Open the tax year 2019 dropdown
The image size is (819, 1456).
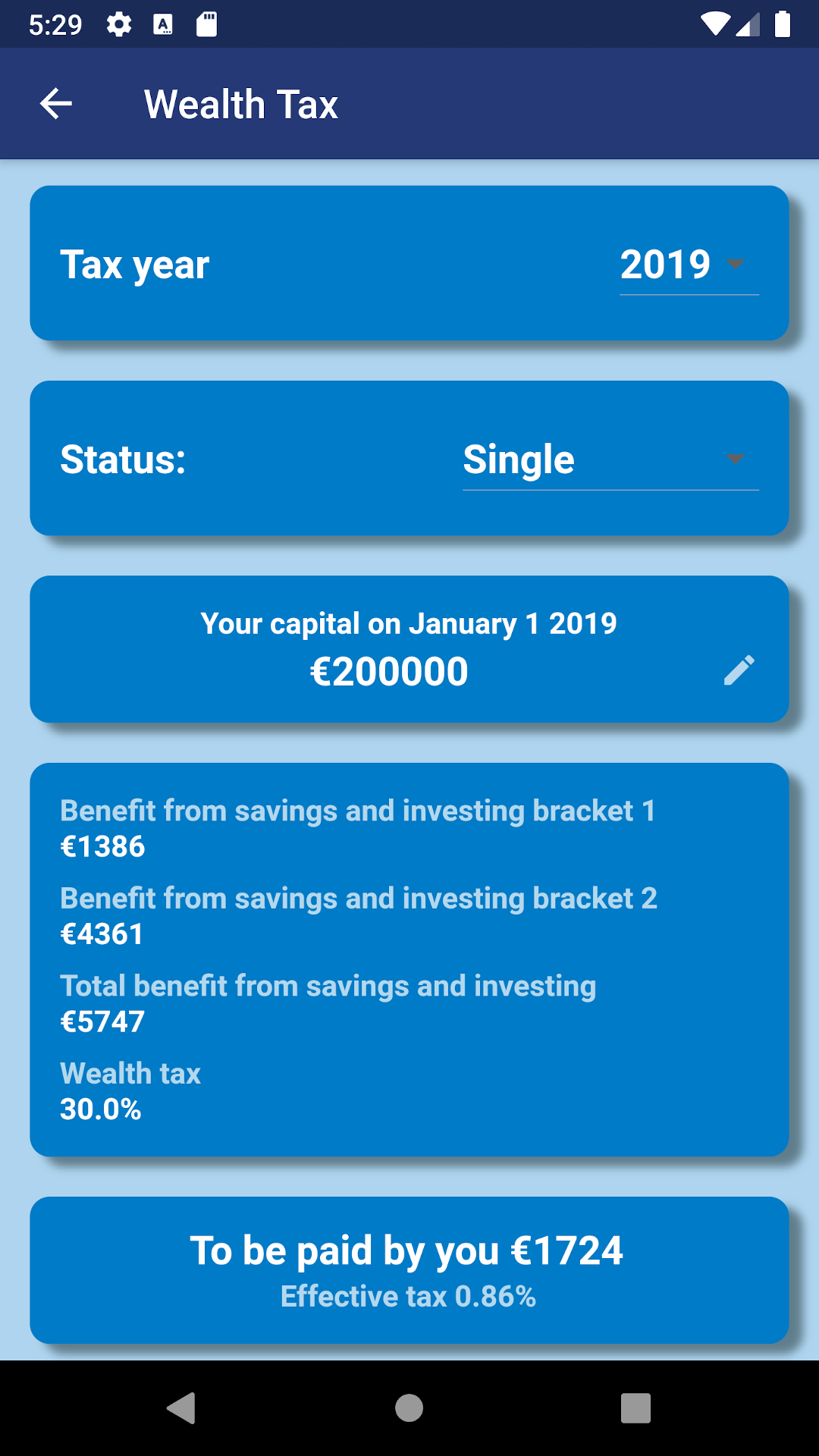689,265
